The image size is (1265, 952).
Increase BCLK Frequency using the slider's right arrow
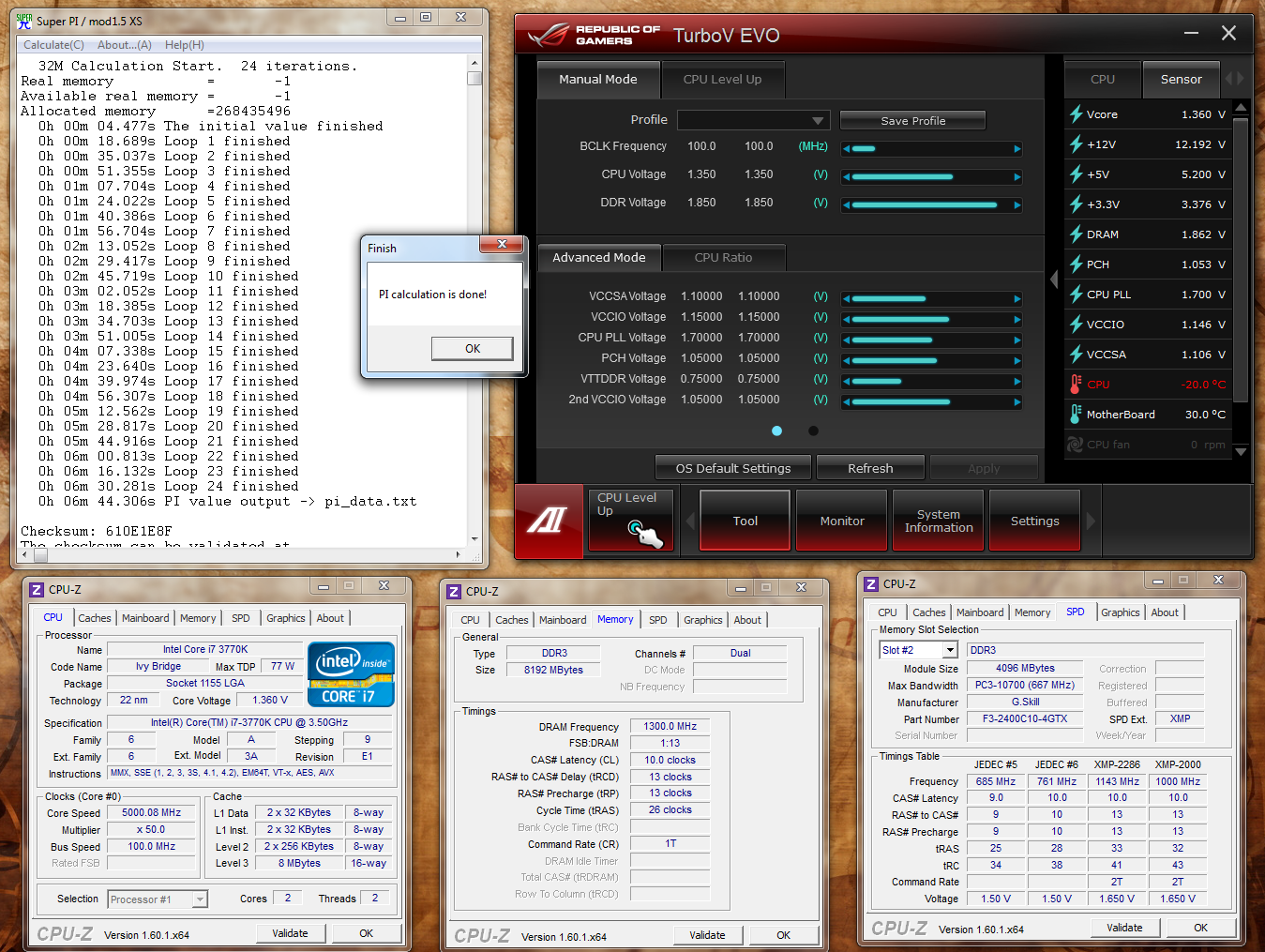(1017, 148)
